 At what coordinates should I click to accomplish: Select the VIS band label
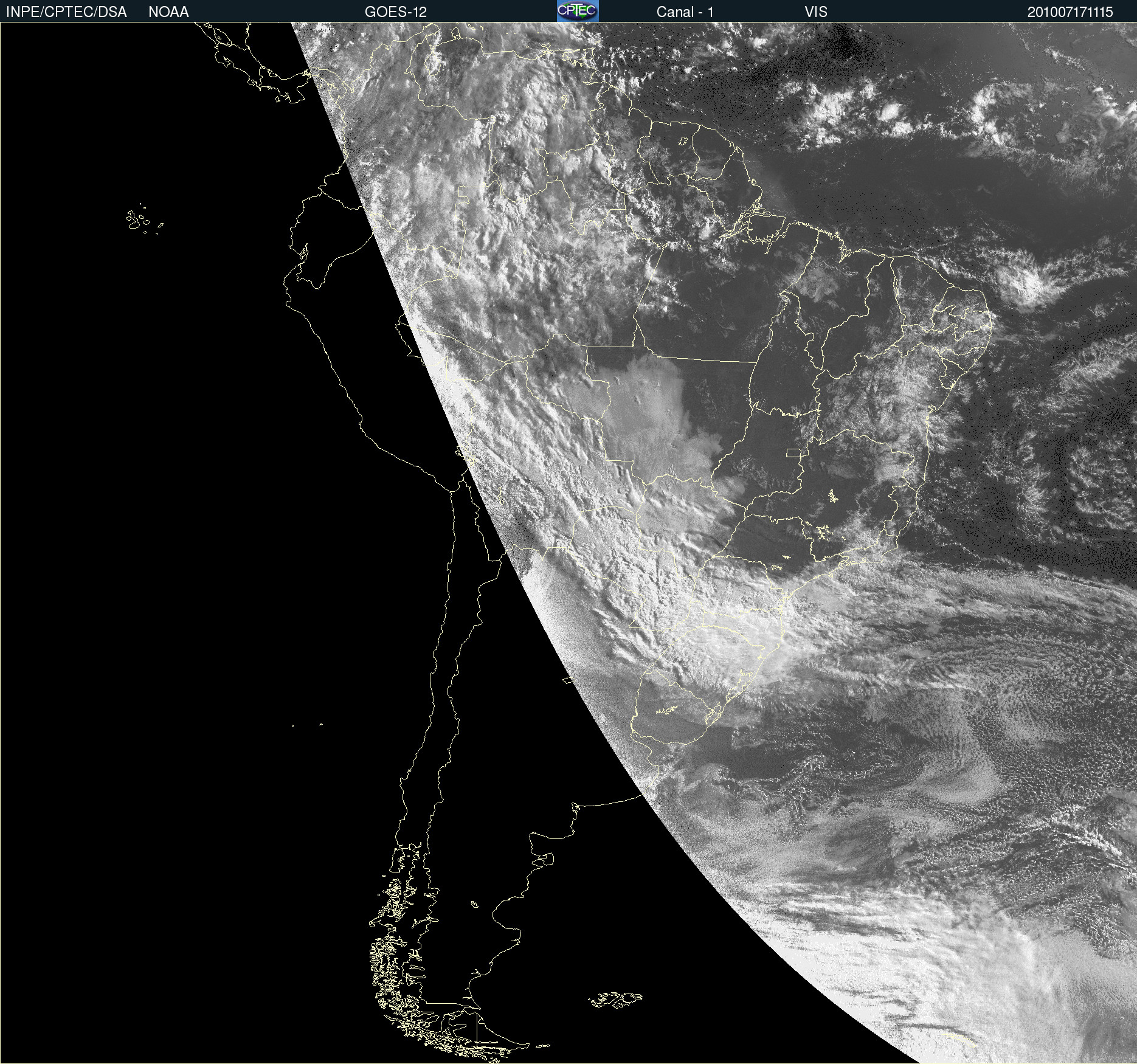click(x=816, y=12)
